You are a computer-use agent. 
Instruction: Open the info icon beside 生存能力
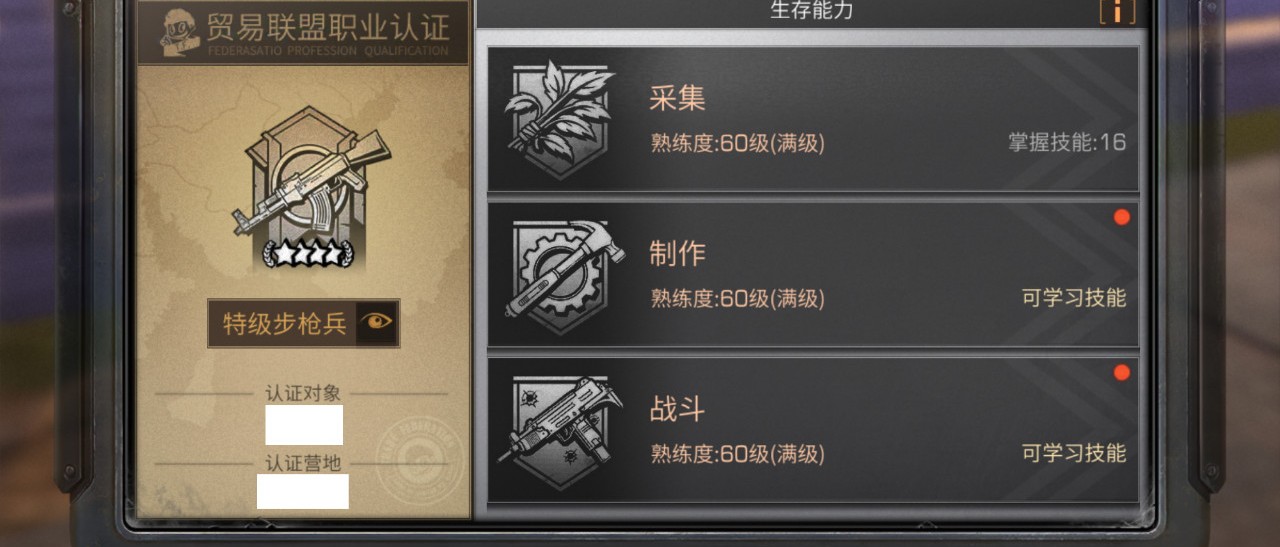[x=1119, y=10]
